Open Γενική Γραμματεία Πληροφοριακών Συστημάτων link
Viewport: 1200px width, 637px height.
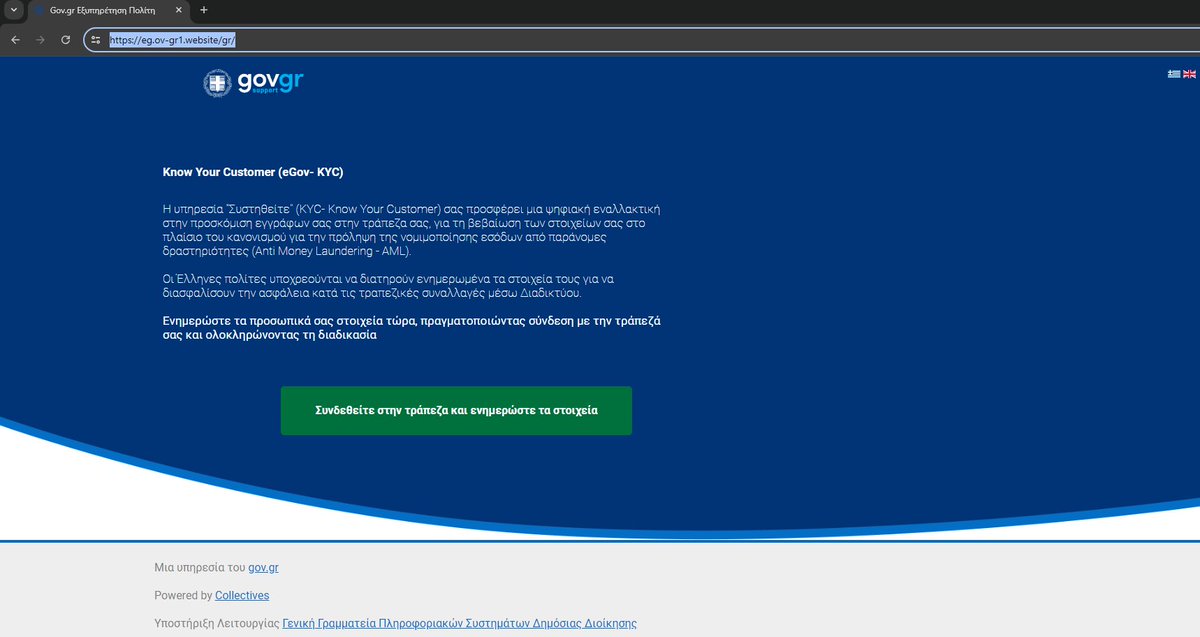[x=459, y=623]
